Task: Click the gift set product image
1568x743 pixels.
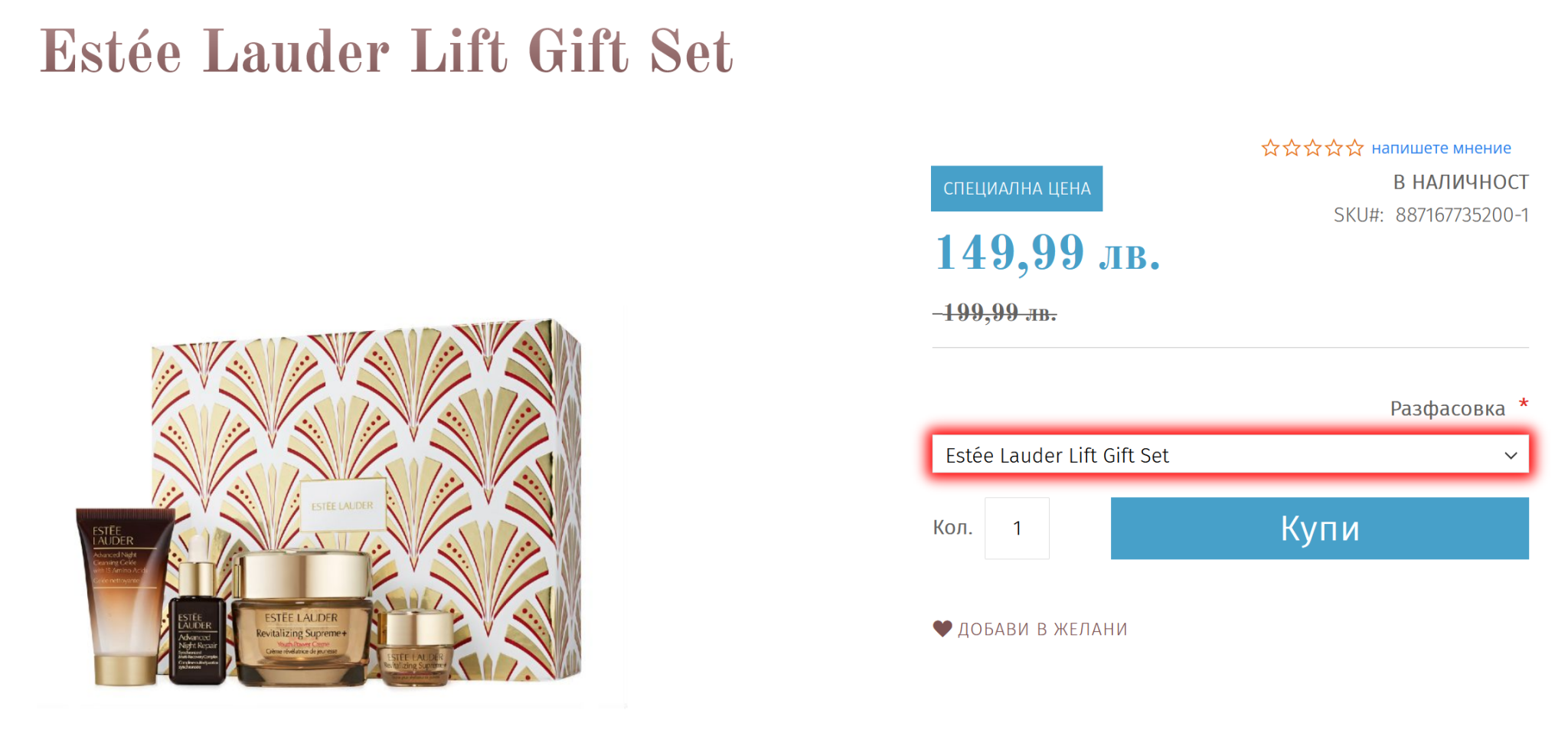Action: [331, 506]
